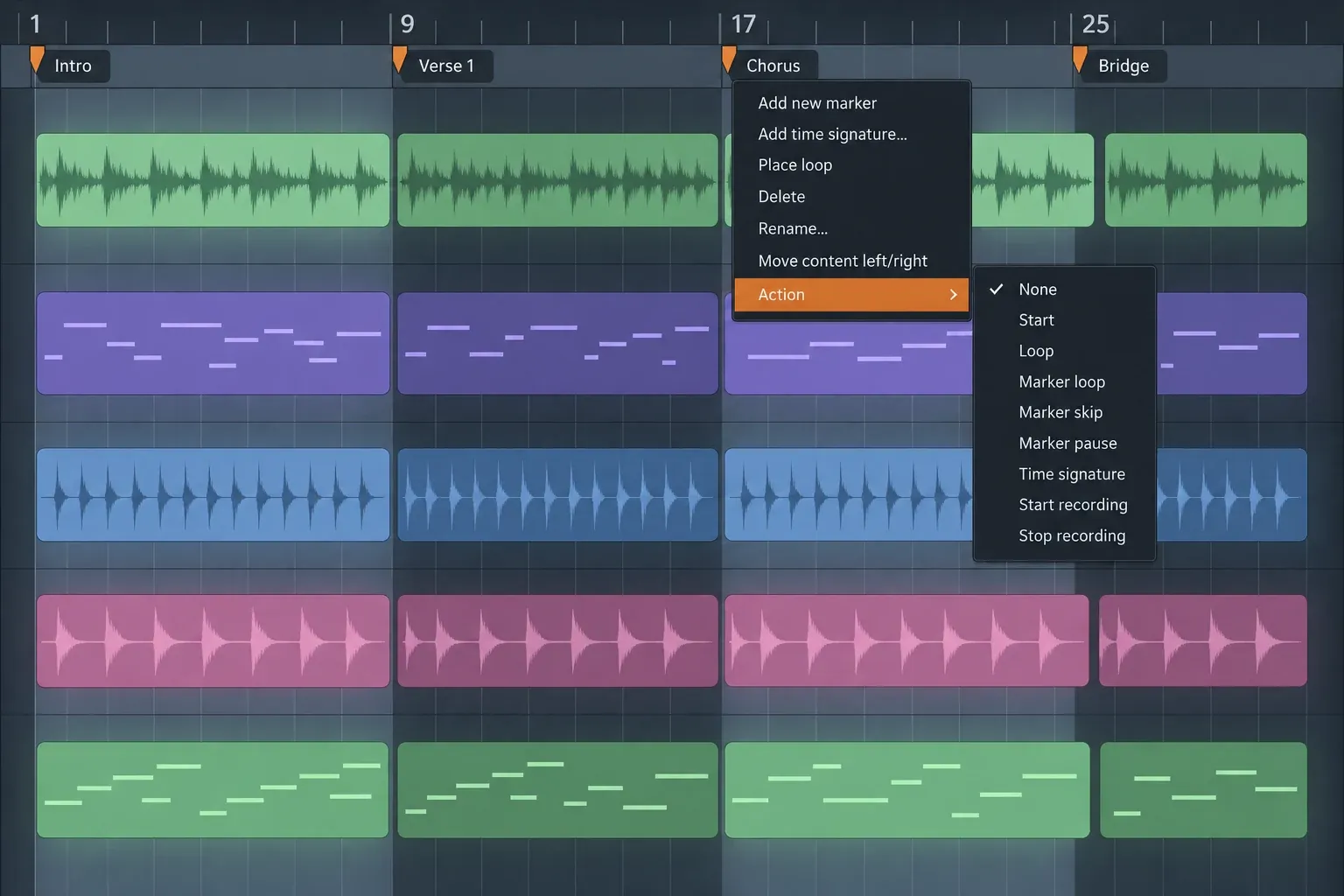Image resolution: width=1344 pixels, height=896 pixels.
Task: Choose Add new marker
Action: tap(851, 103)
